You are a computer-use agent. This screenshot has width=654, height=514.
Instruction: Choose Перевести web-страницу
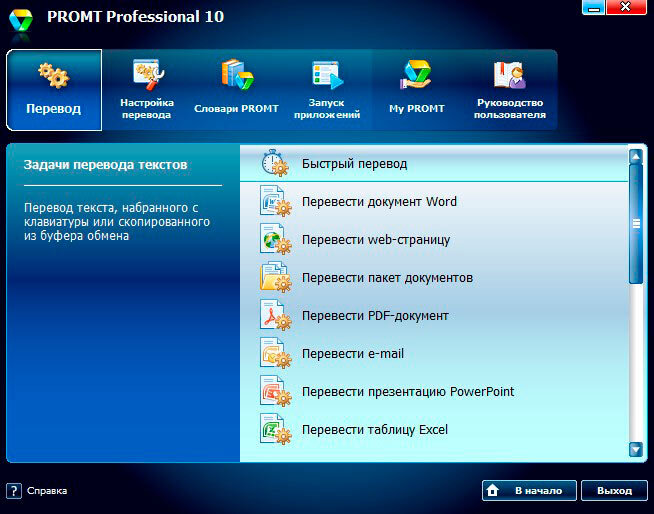(x=434, y=239)
